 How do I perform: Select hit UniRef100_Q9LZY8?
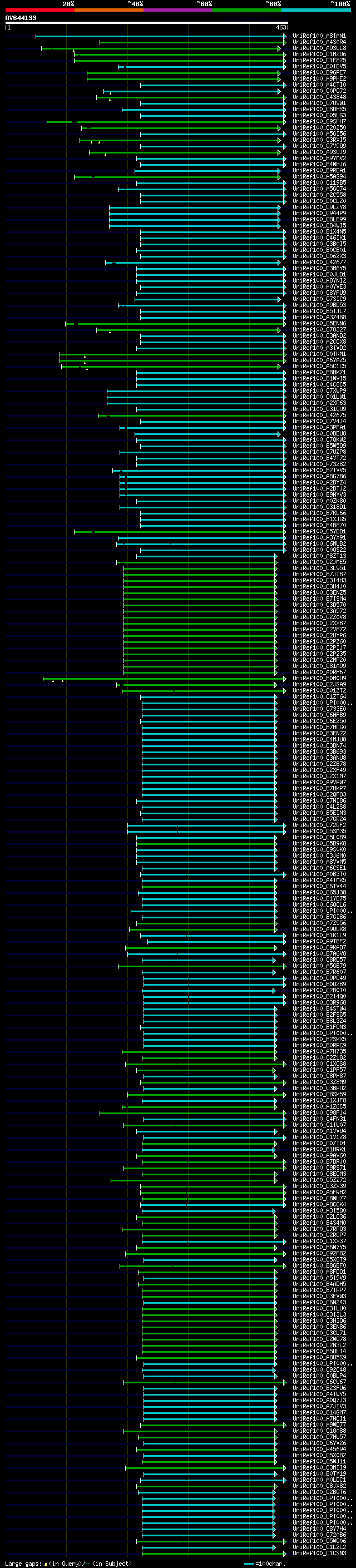coord(319,207)
